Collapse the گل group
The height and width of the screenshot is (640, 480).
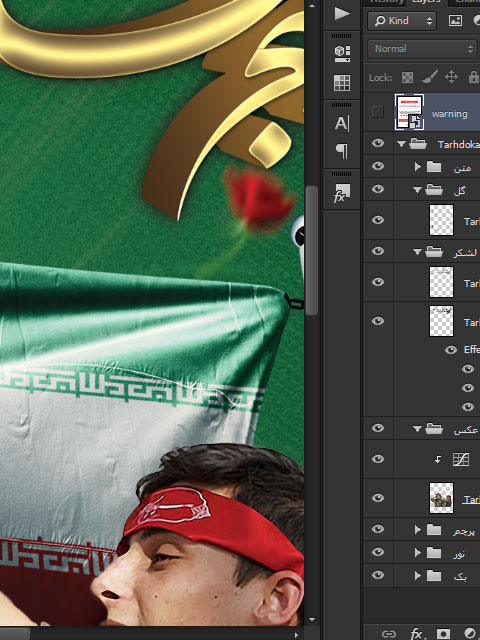[417, 190]
